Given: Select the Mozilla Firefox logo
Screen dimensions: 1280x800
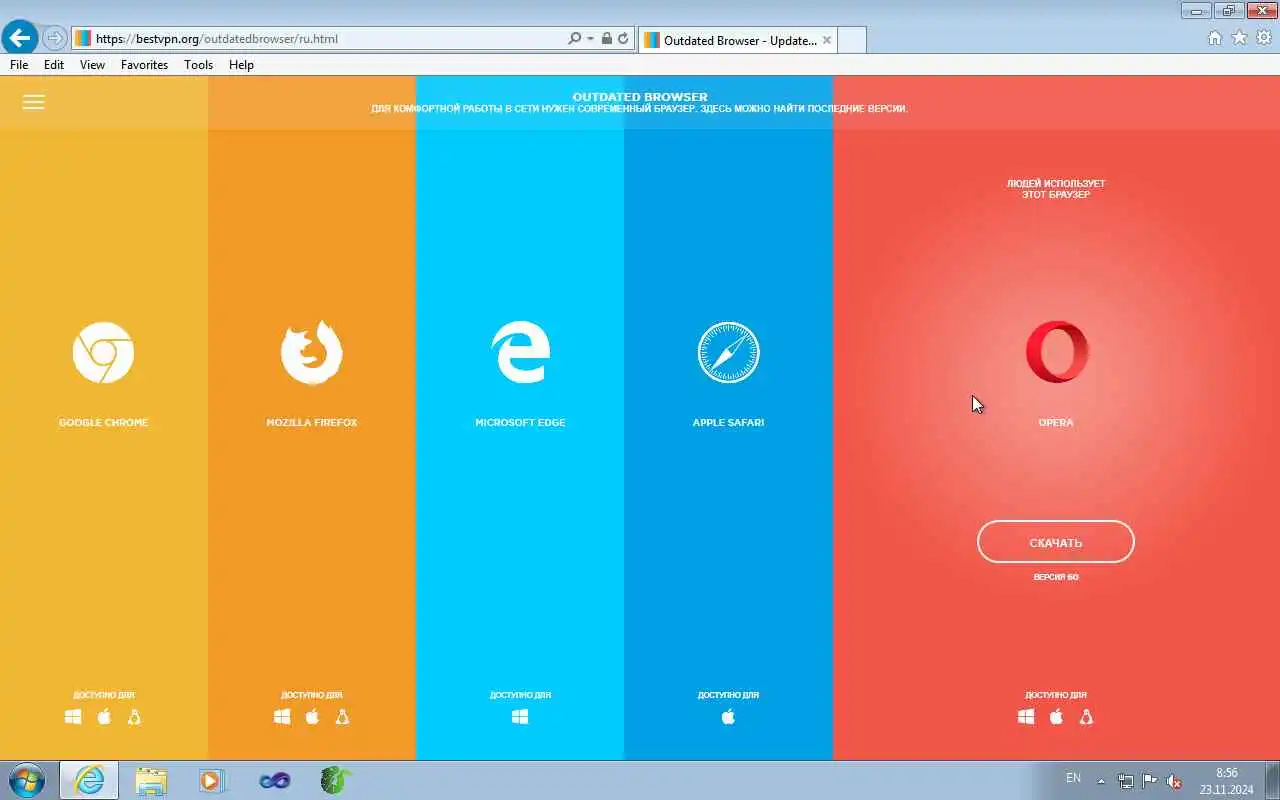Looking at the screenshot, I should (311, 352).
